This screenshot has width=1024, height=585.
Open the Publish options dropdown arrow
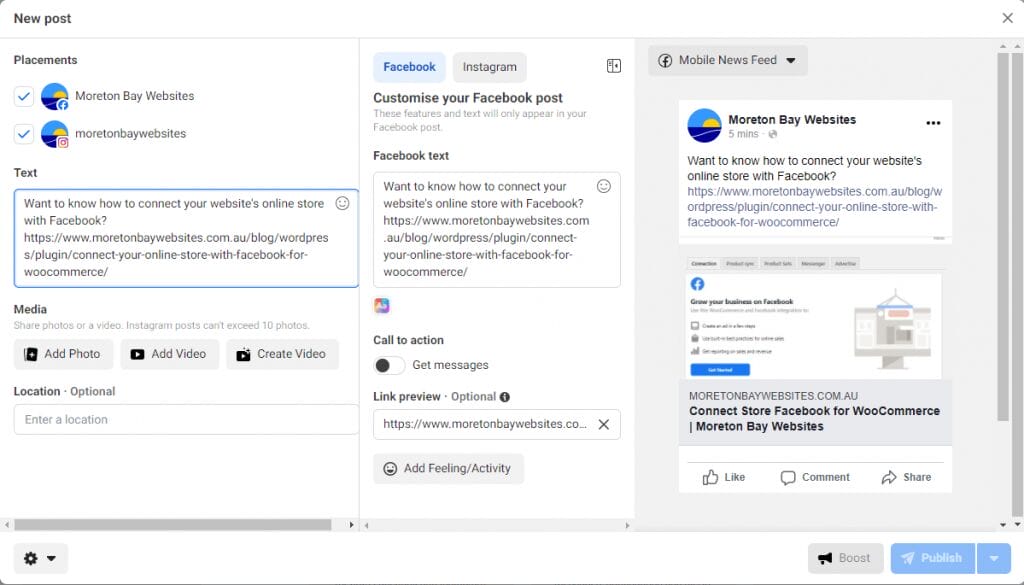(x=994, y=558)
